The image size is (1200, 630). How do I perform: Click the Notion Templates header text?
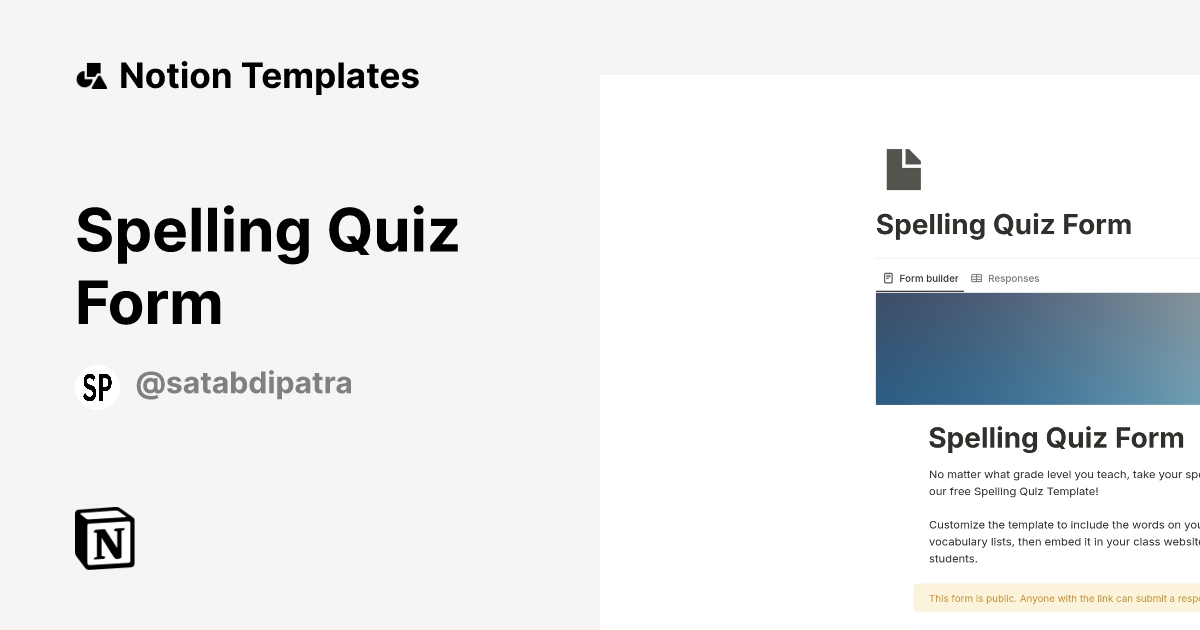[x=270, y=75]
